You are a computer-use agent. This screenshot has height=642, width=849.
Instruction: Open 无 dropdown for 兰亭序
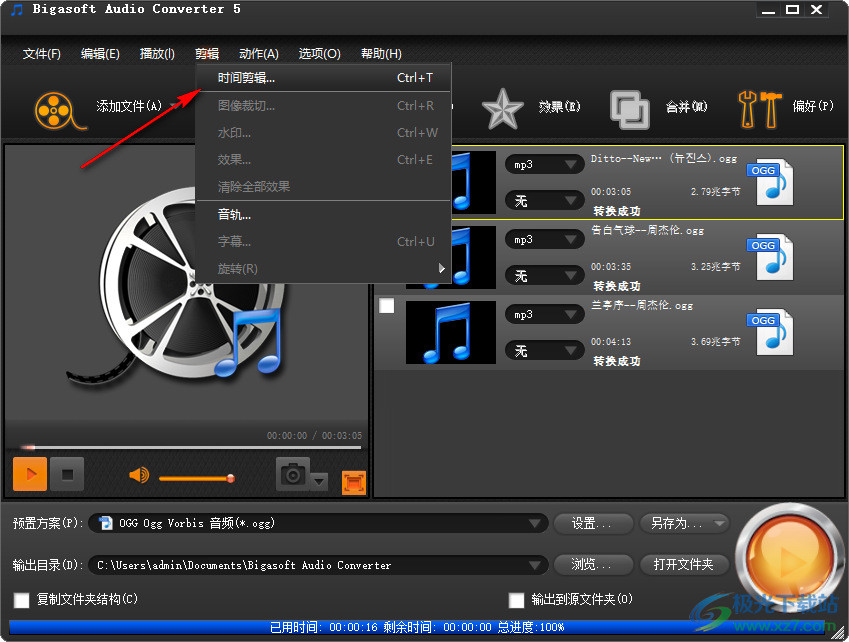pos(544,351)
